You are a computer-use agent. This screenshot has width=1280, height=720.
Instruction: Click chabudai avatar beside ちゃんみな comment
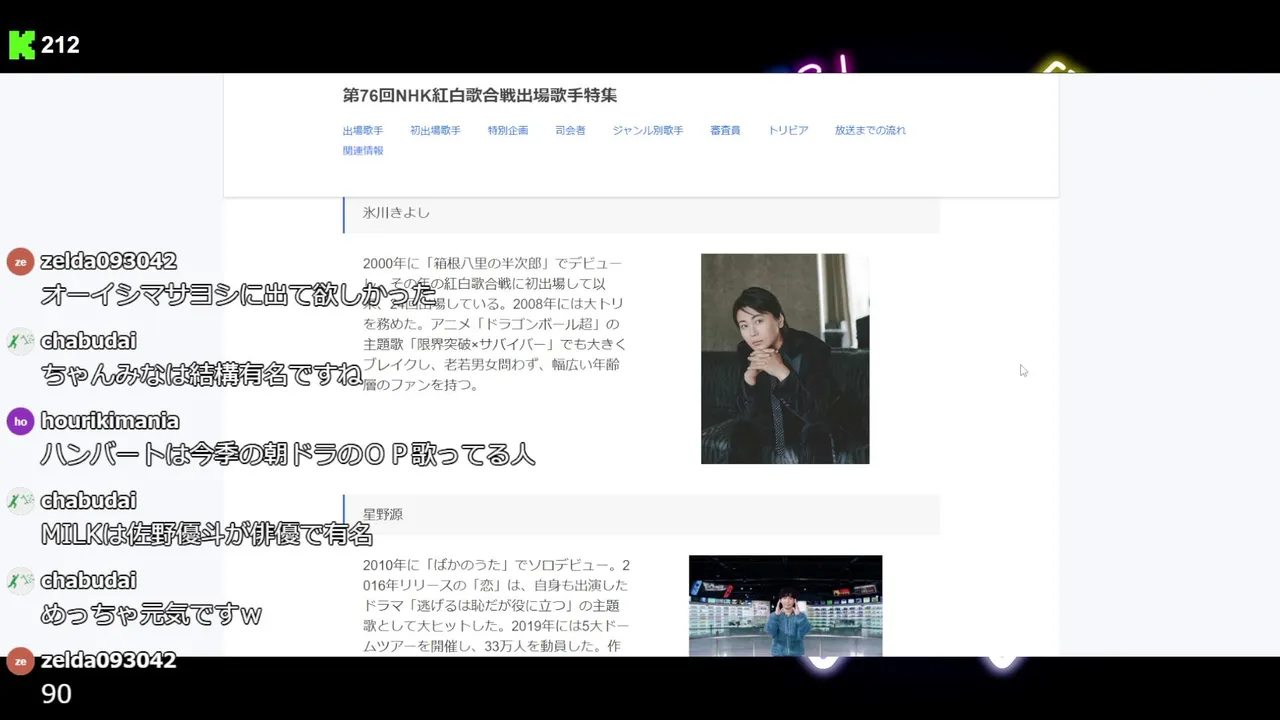tap(20, 341)
